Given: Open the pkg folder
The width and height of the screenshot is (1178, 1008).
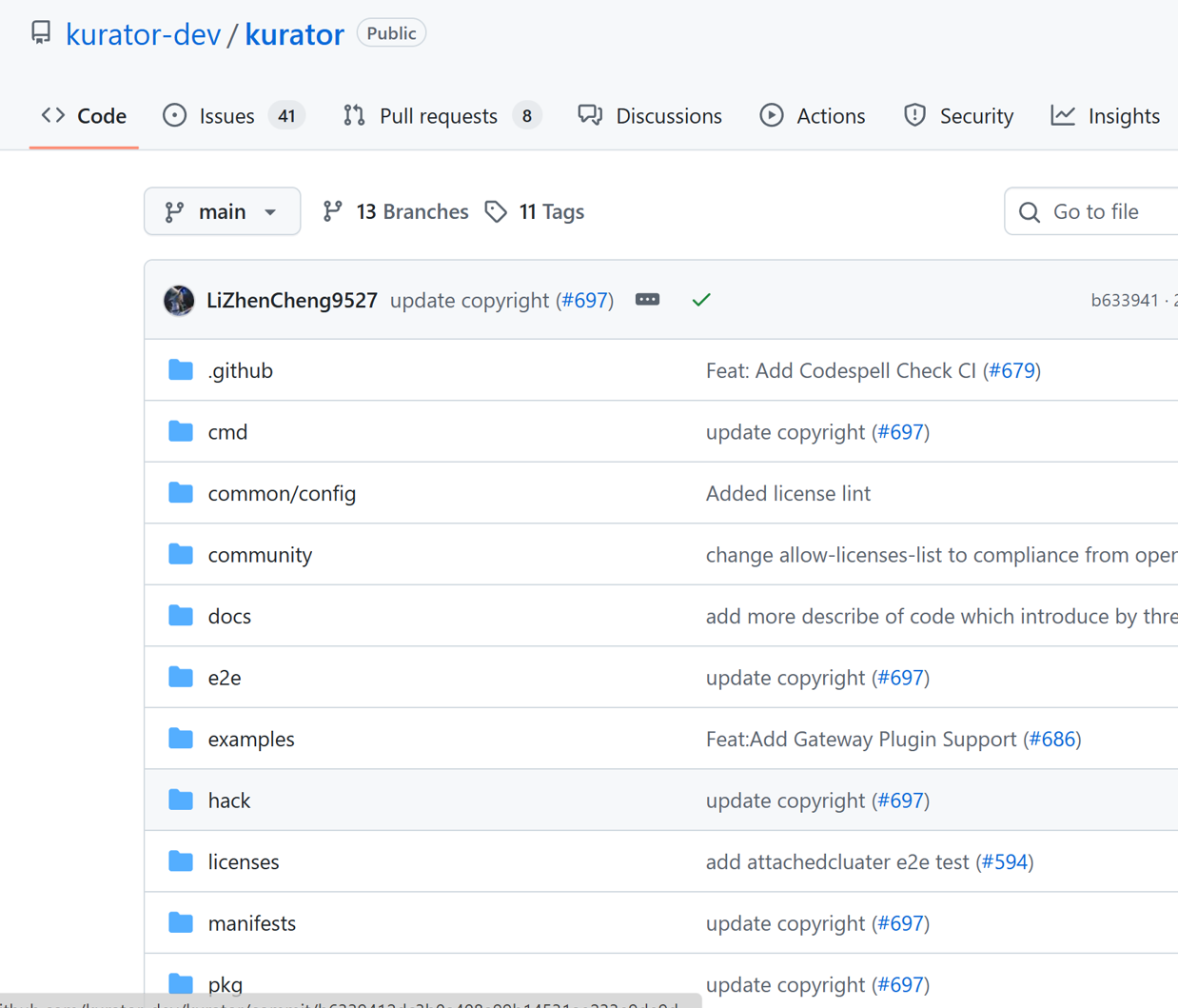Looking at the screenshot, I should coord(226,984).
